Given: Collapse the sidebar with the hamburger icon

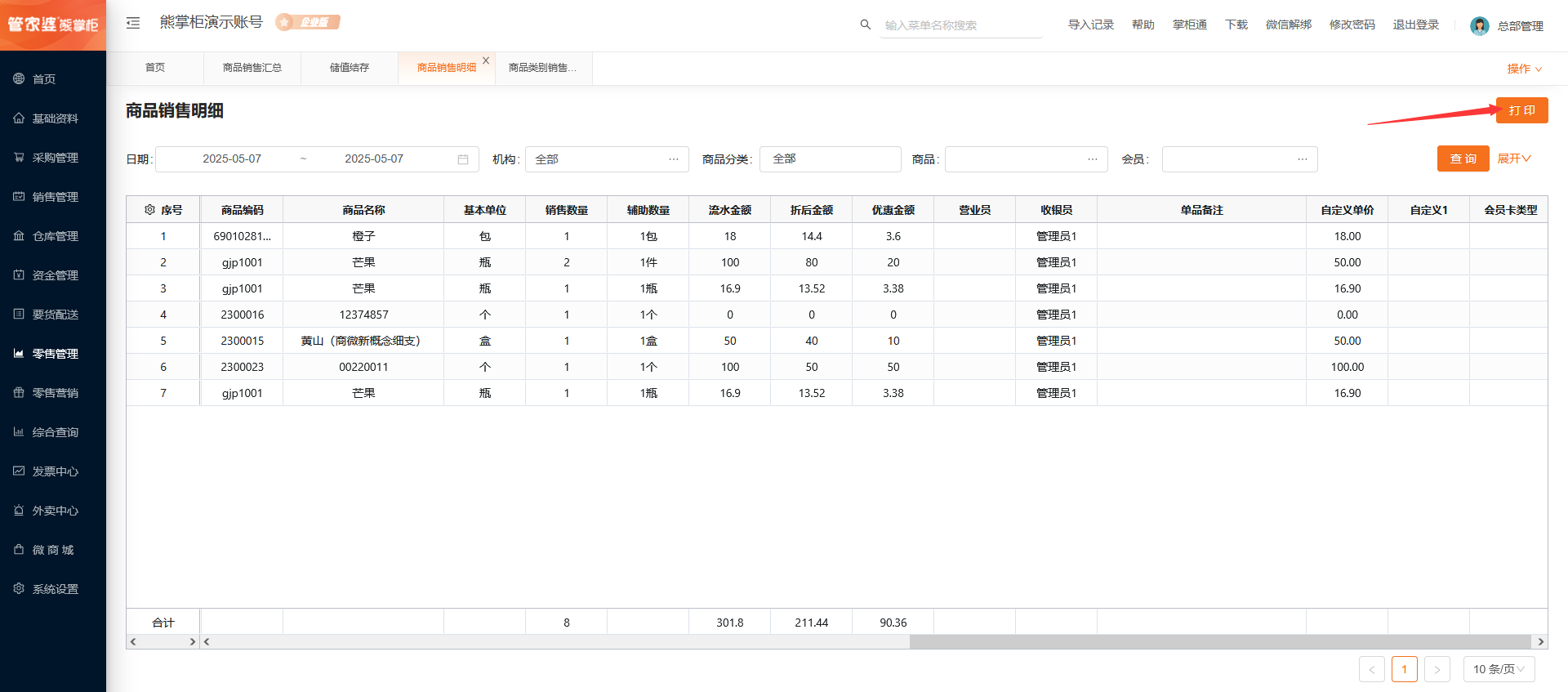Looking at the screenshot, I should 133,23.
